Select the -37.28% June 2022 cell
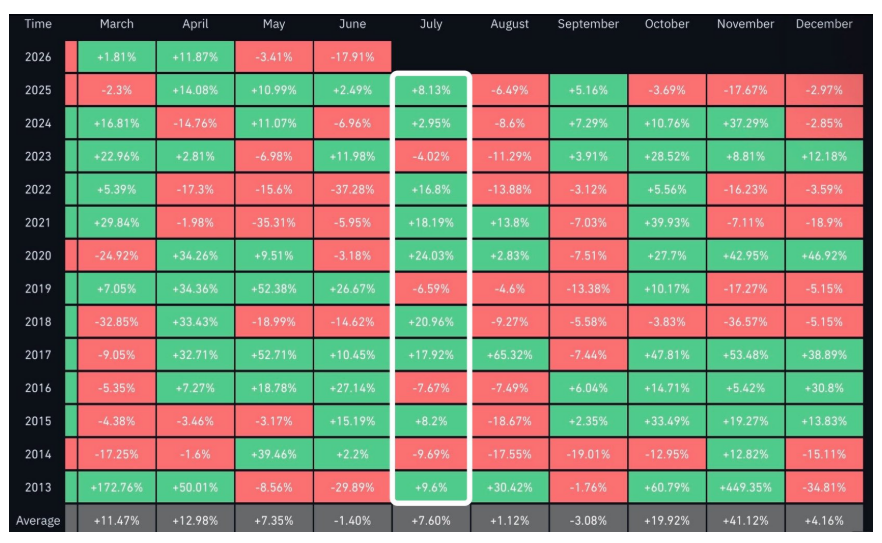 (x=352, y=190)
